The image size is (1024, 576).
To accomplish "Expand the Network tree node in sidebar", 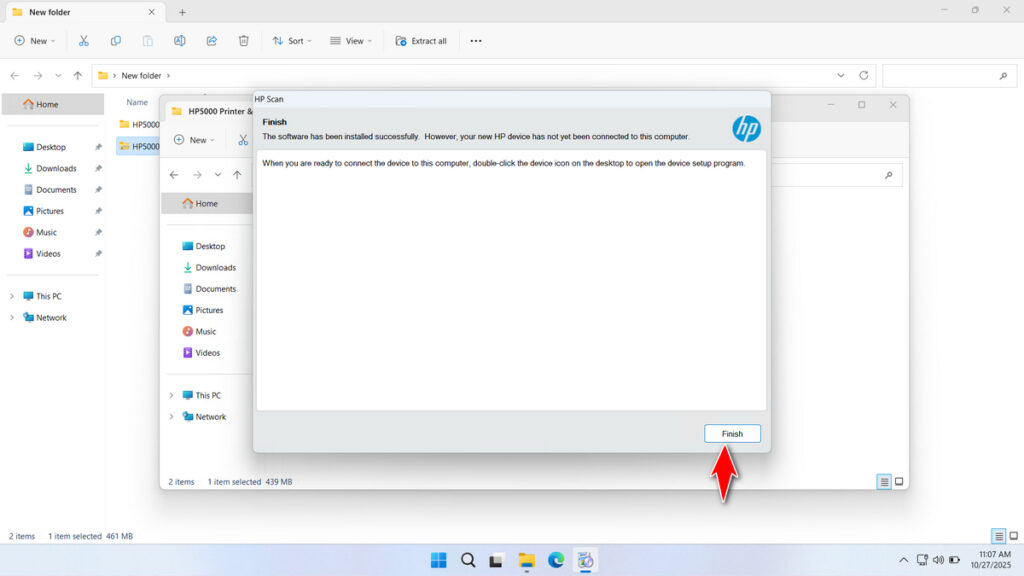I will coord(12,318).
